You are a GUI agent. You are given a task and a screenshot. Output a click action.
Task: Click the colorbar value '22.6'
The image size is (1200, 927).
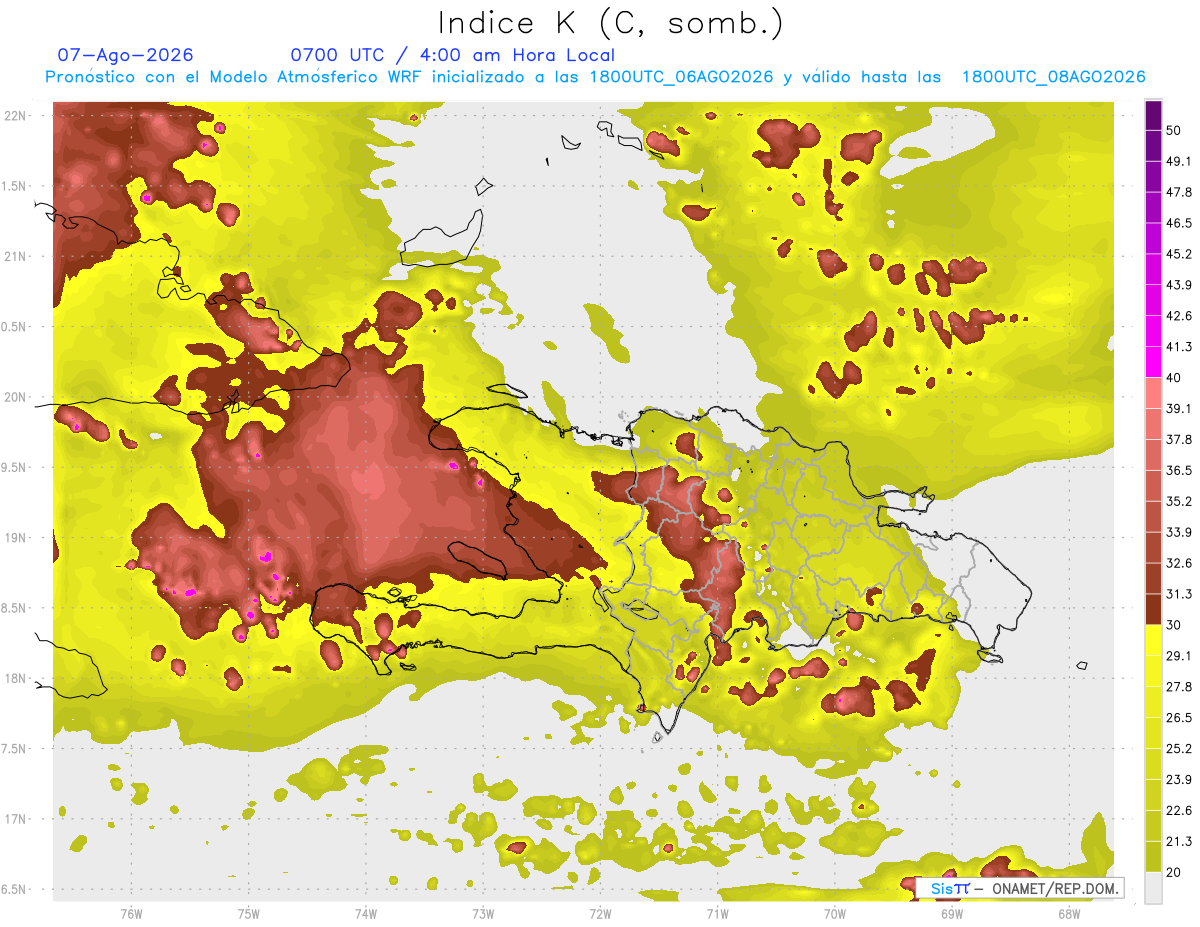click(x=1179, y=810)
